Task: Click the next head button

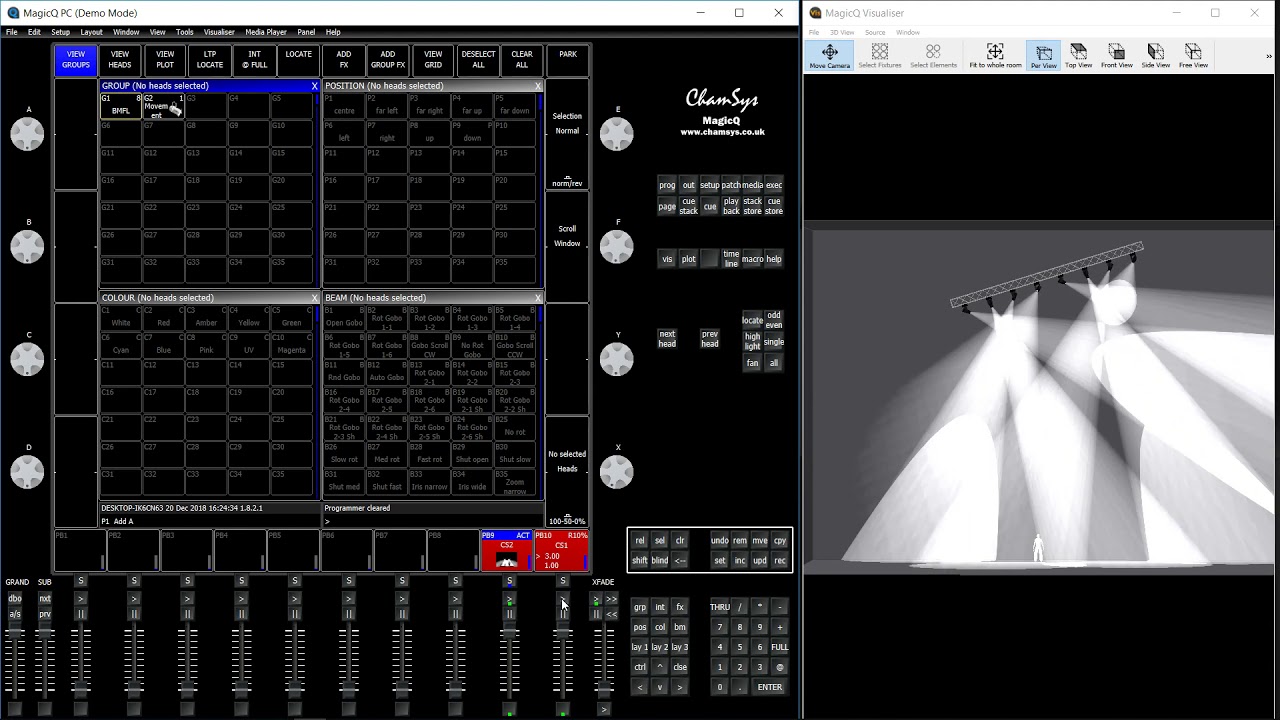Action: 667,339
